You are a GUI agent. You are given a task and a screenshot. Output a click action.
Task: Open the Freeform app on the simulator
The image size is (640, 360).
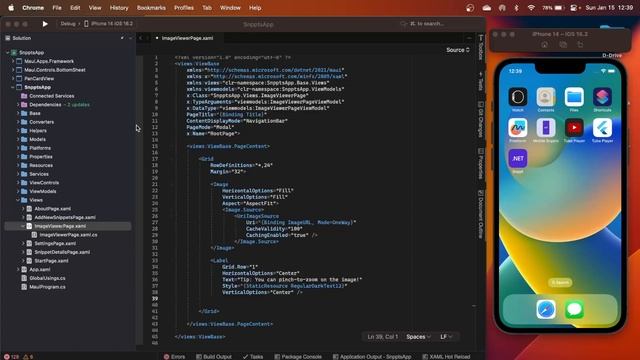point(518,128)
